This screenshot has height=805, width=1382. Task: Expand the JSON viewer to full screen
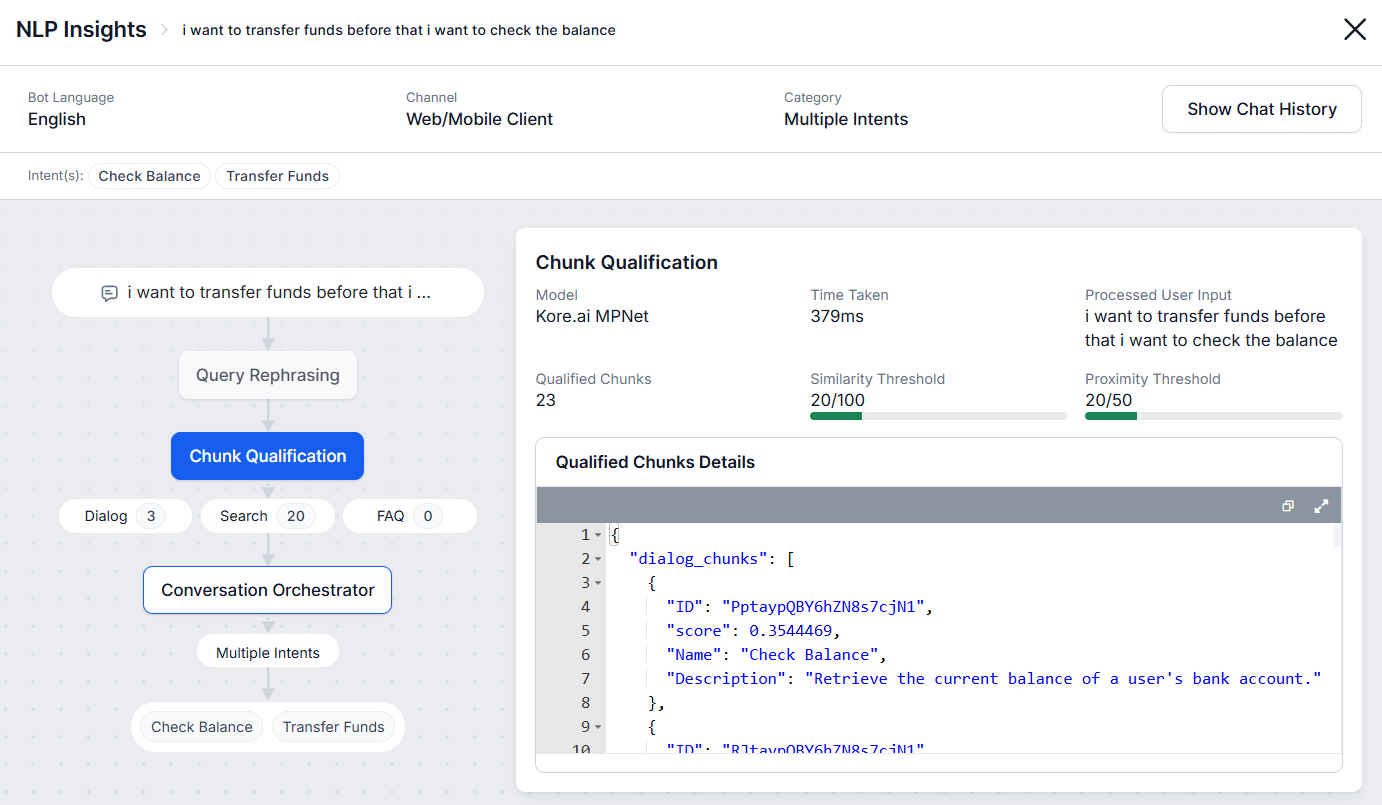coord(1321,506)
